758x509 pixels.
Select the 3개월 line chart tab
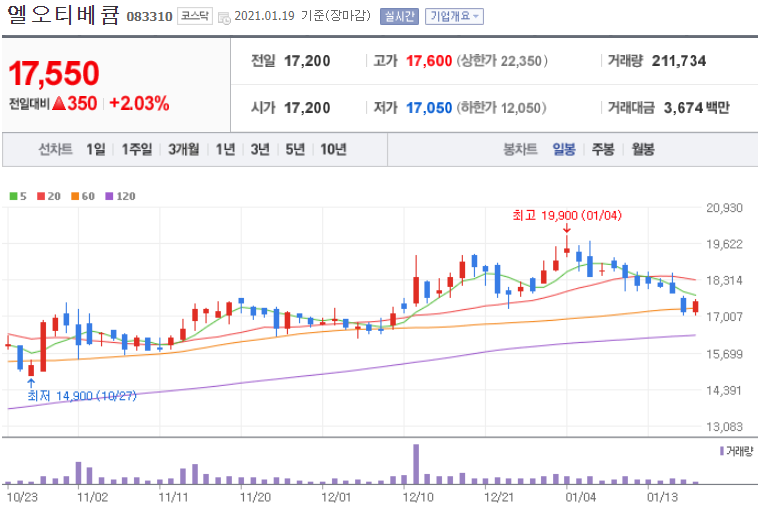coord(184,149)
